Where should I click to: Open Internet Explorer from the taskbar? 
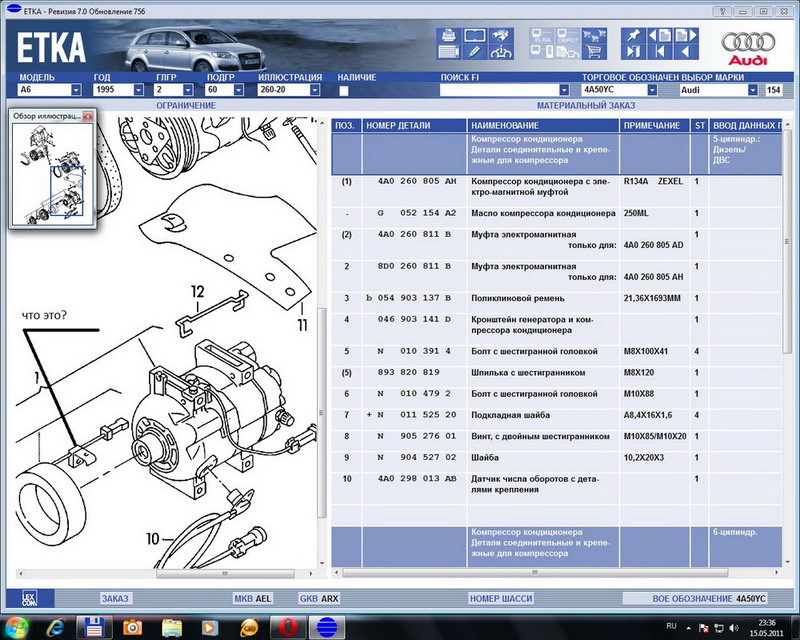[x=55, y=627]
